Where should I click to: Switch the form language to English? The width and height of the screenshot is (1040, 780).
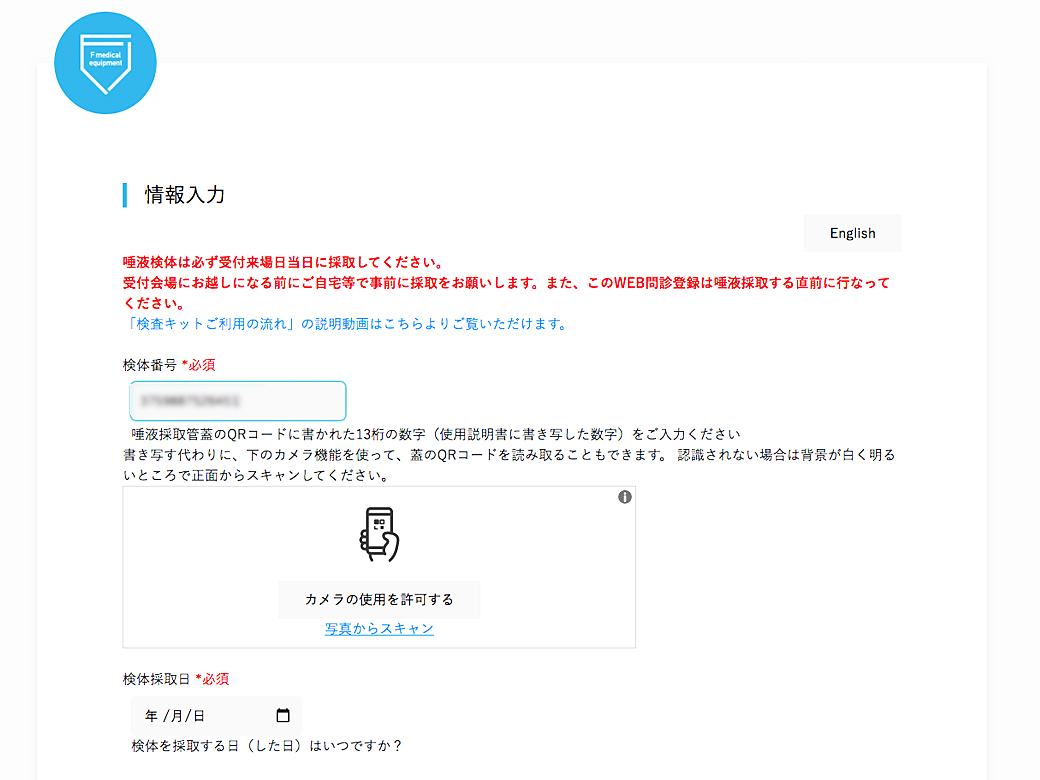852,233
